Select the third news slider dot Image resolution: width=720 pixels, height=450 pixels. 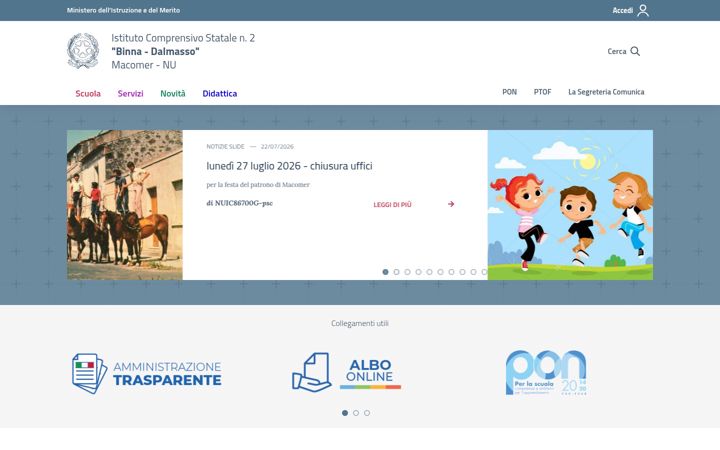coord(407,272)
